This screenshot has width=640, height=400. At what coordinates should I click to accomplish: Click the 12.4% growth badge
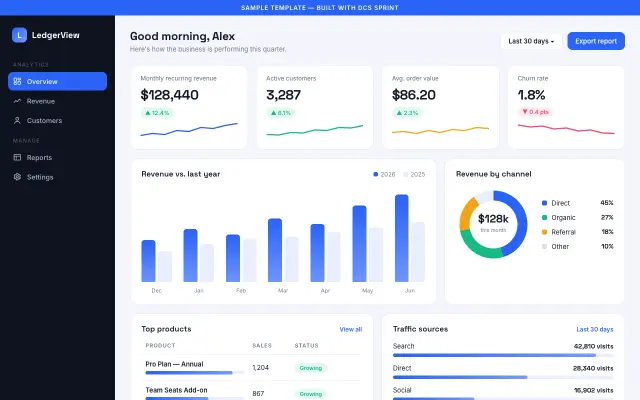[157, 113]
